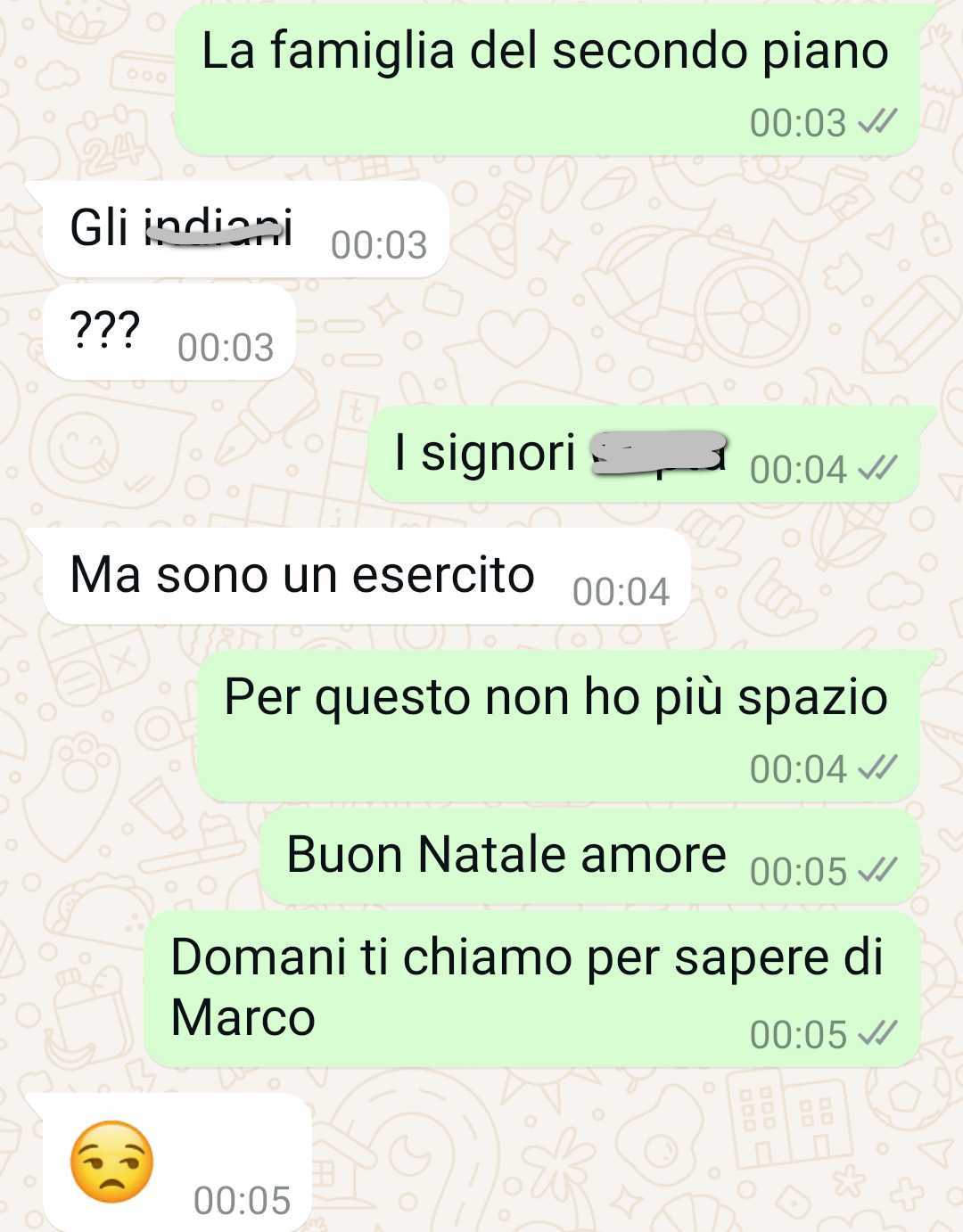Click checkmarks on 'Domani ti chiamo' message
The width and height of the screenshot is (963, 1232).
pyautogui.click(x=877, y=1034)
